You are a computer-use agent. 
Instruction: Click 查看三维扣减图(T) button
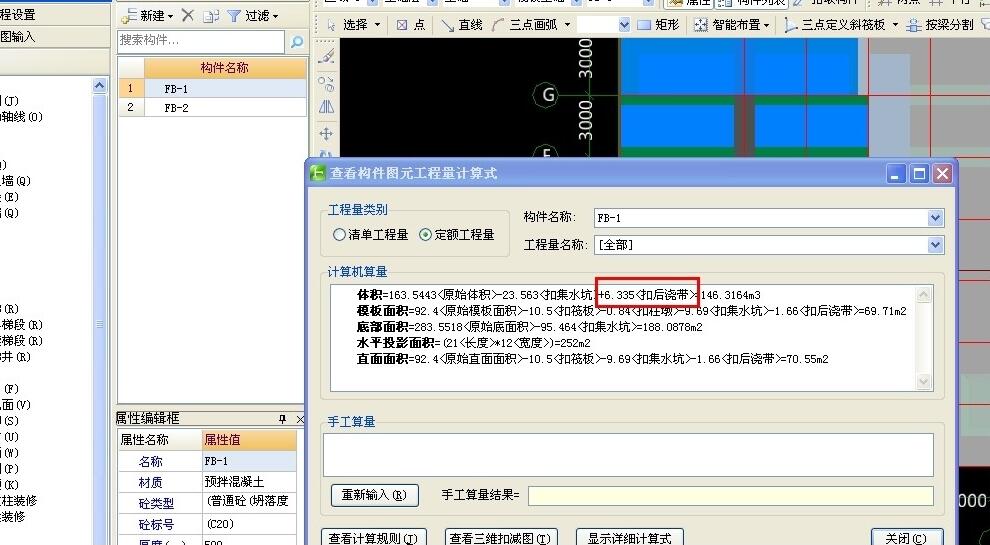[502, 537]
